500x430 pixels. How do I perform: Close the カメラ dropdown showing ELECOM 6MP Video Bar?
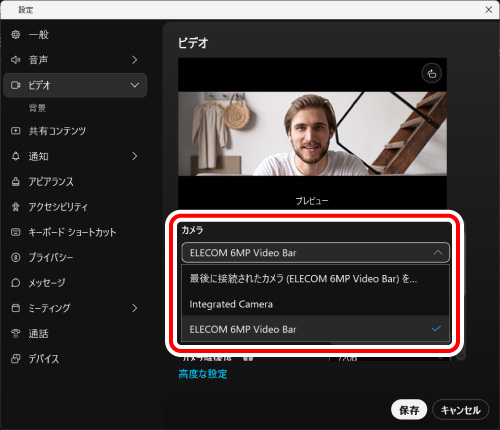[x=315, y=253]
